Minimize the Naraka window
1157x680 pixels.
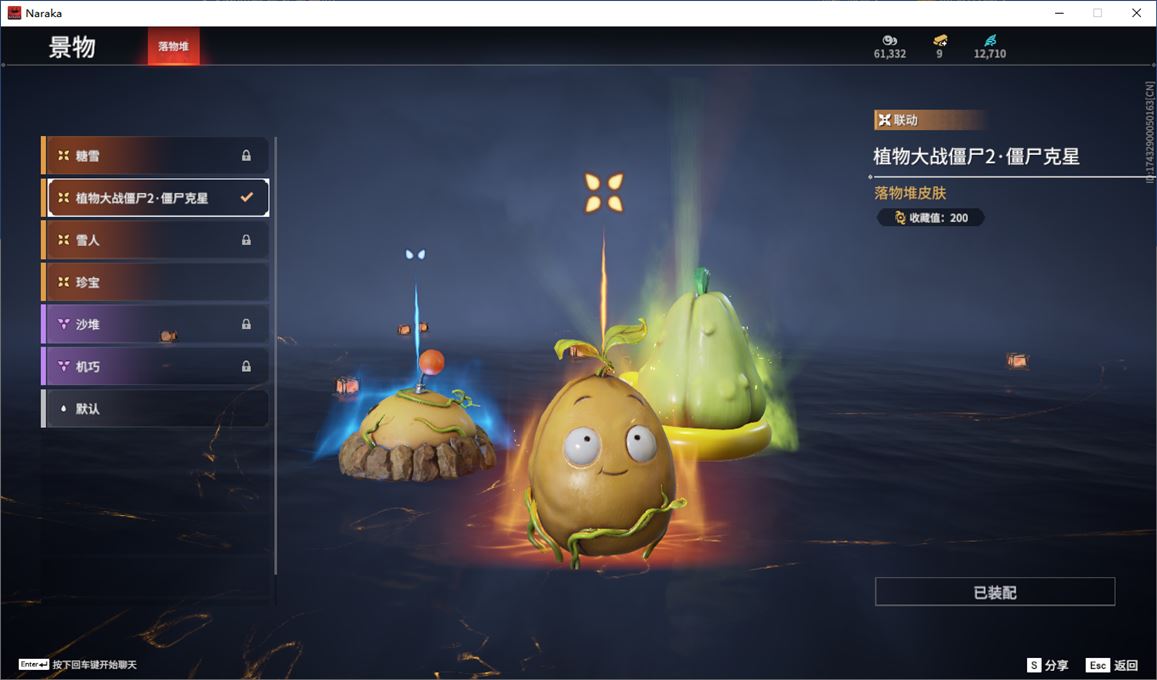pos(1060,13)
